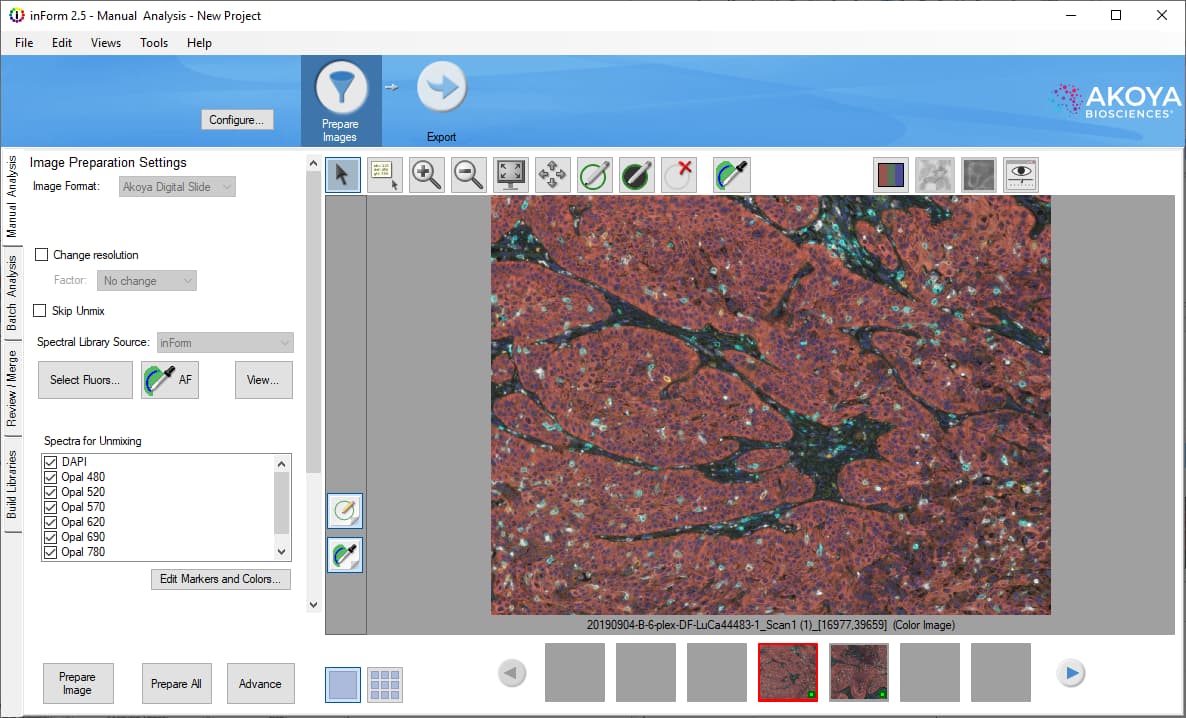This screenshot has width=1186, height=718.
Task: Activate the Pan image tool
Action: [x=552, y=175]
